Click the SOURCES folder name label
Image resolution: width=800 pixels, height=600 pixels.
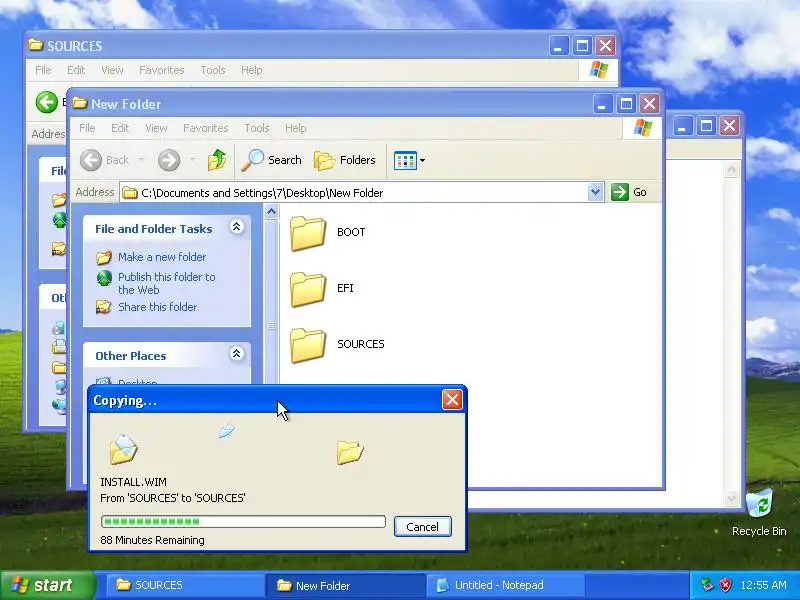361,344
